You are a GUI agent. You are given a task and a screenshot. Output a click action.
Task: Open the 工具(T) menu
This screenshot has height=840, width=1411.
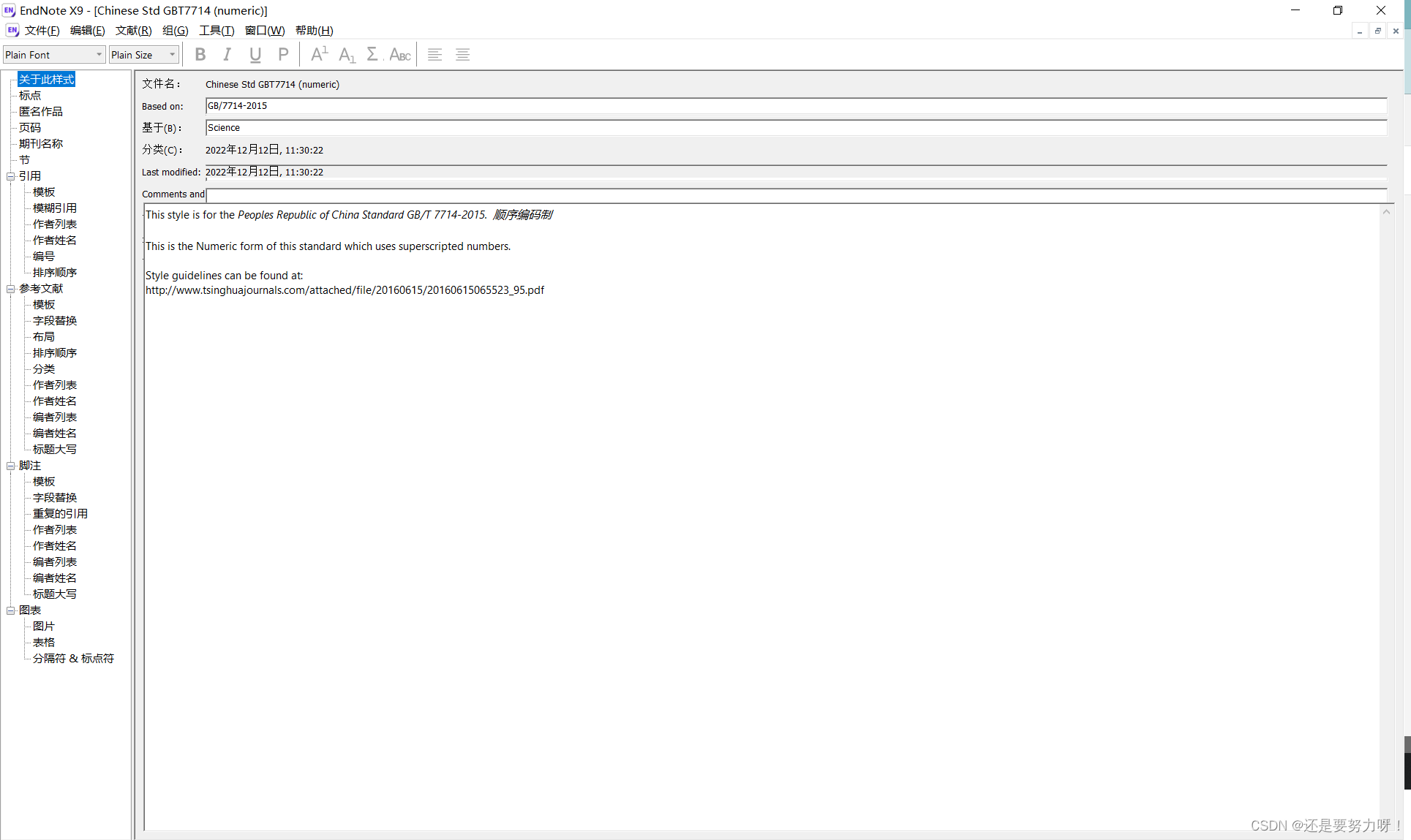[x=217, y=30]
